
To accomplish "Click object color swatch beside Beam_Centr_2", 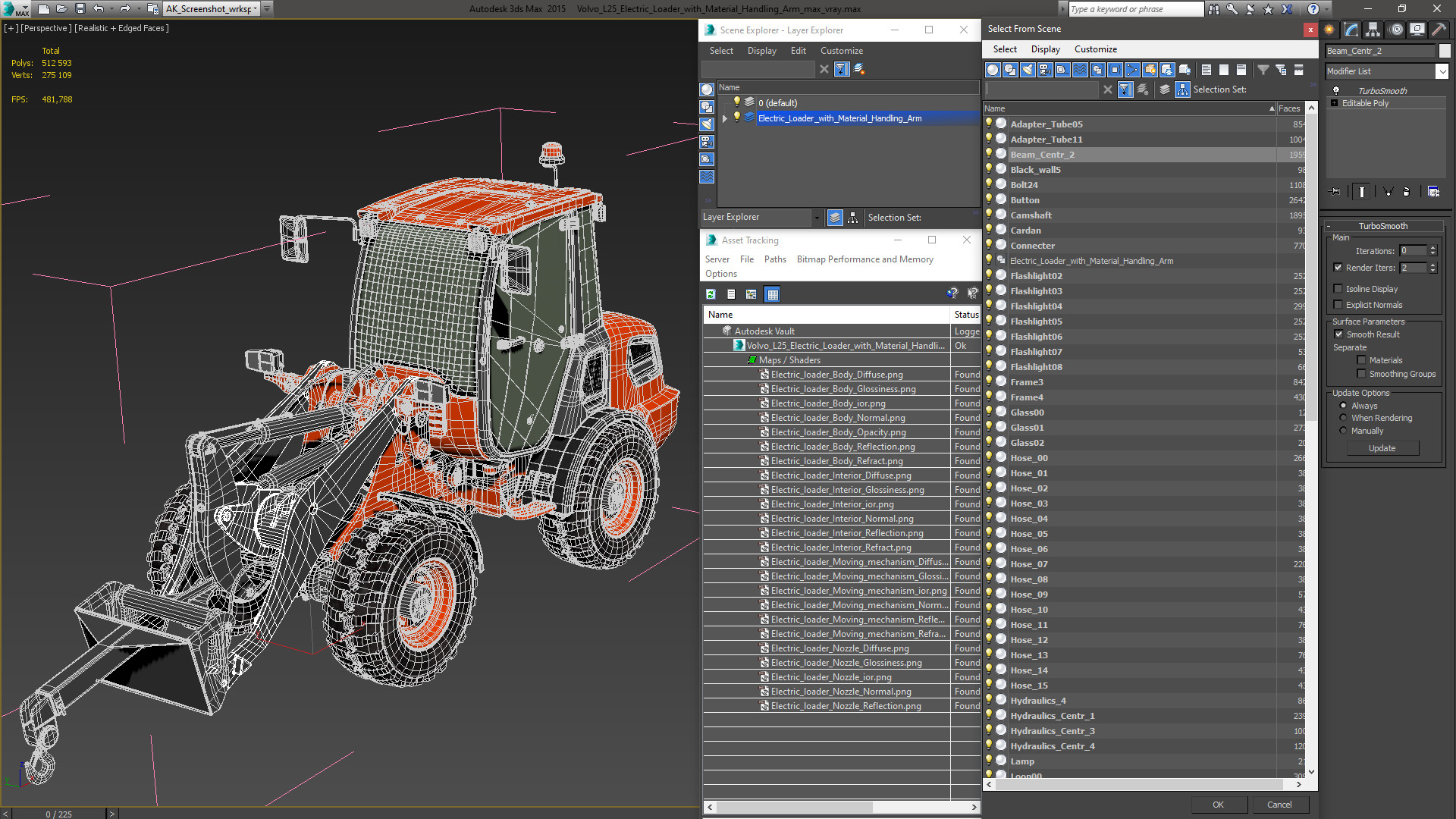I will pyautogui.click(x=1444, y=51).
